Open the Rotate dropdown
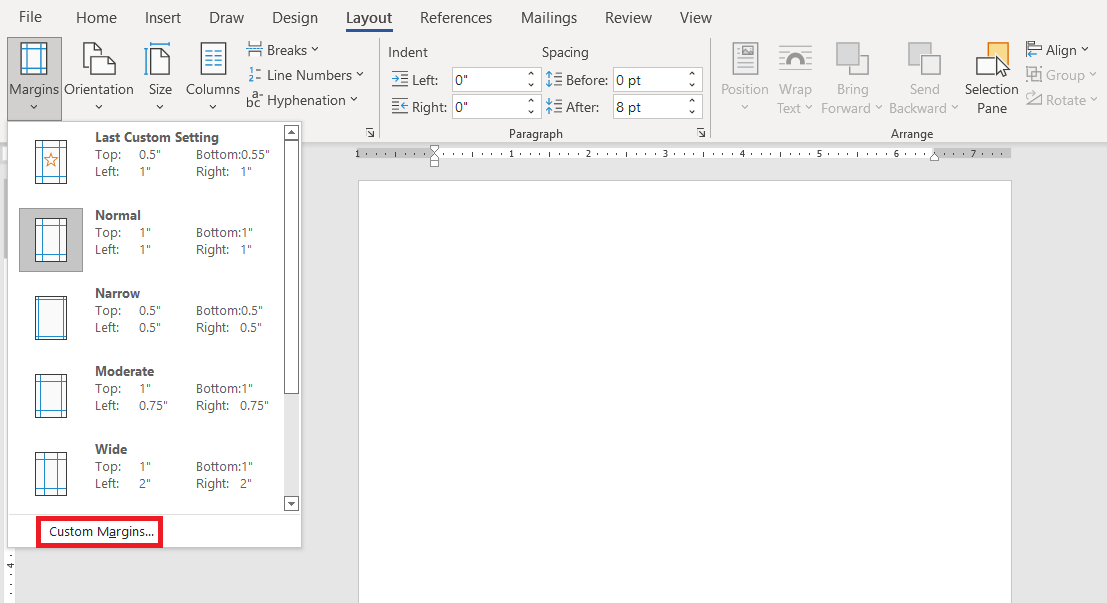The width and height of the screenshot is (1107, 603). pos(1062,100)
